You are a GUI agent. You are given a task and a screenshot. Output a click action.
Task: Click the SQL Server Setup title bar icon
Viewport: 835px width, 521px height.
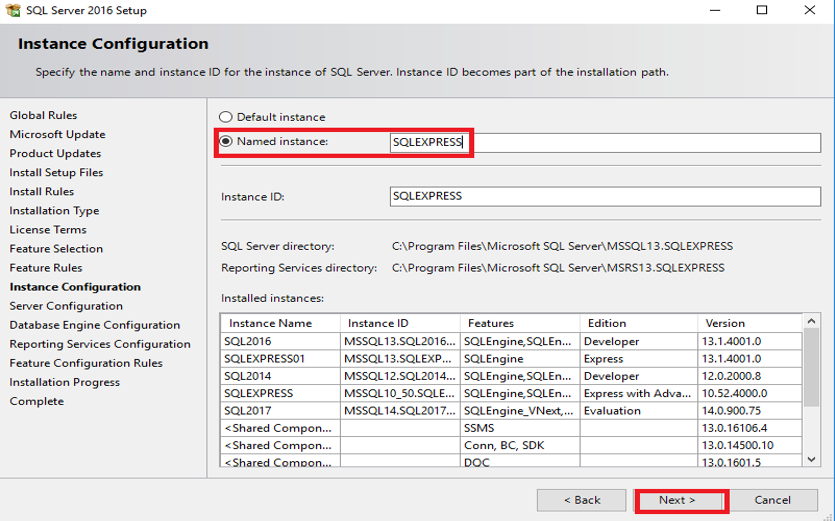(x=13, y=11)
